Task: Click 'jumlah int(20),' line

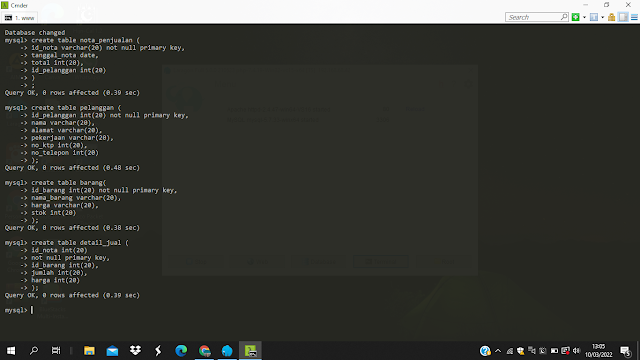Action: [59, 273]
